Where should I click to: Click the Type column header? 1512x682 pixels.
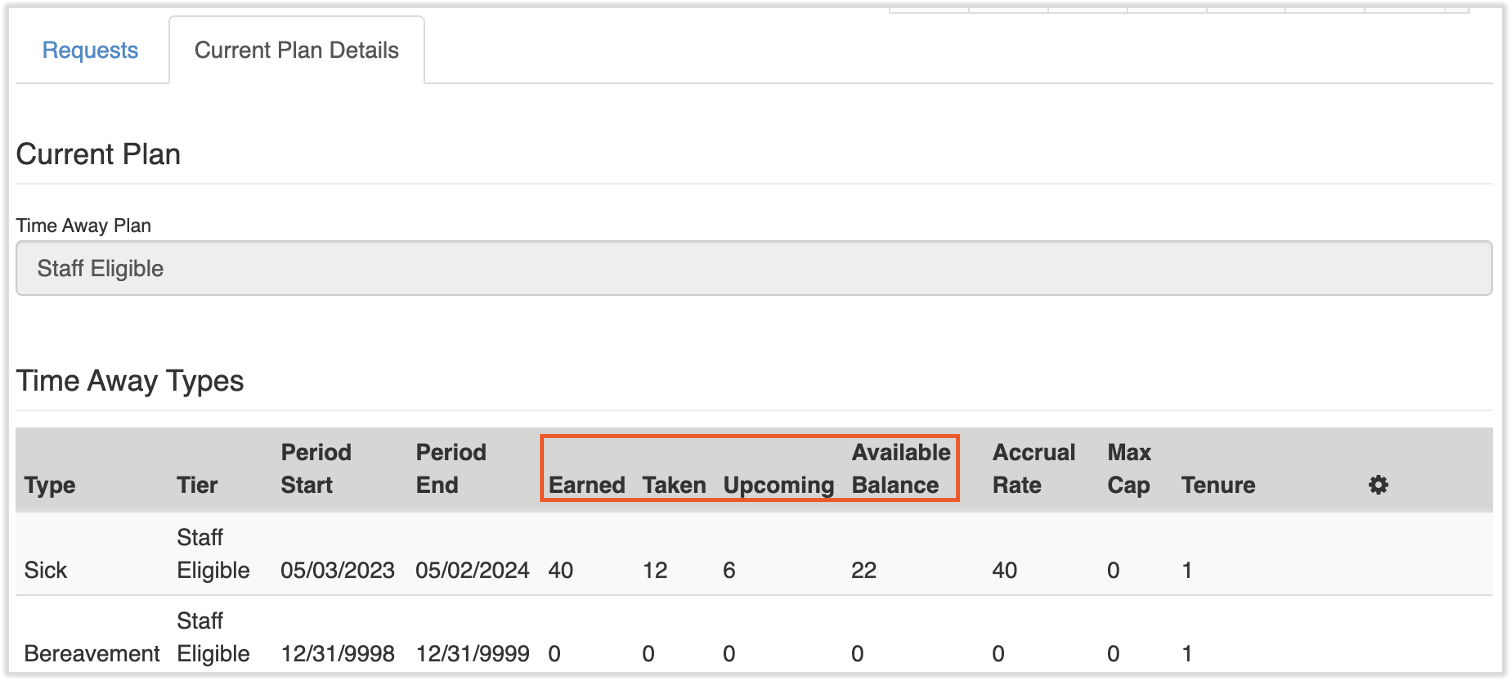tap(50, 486)
